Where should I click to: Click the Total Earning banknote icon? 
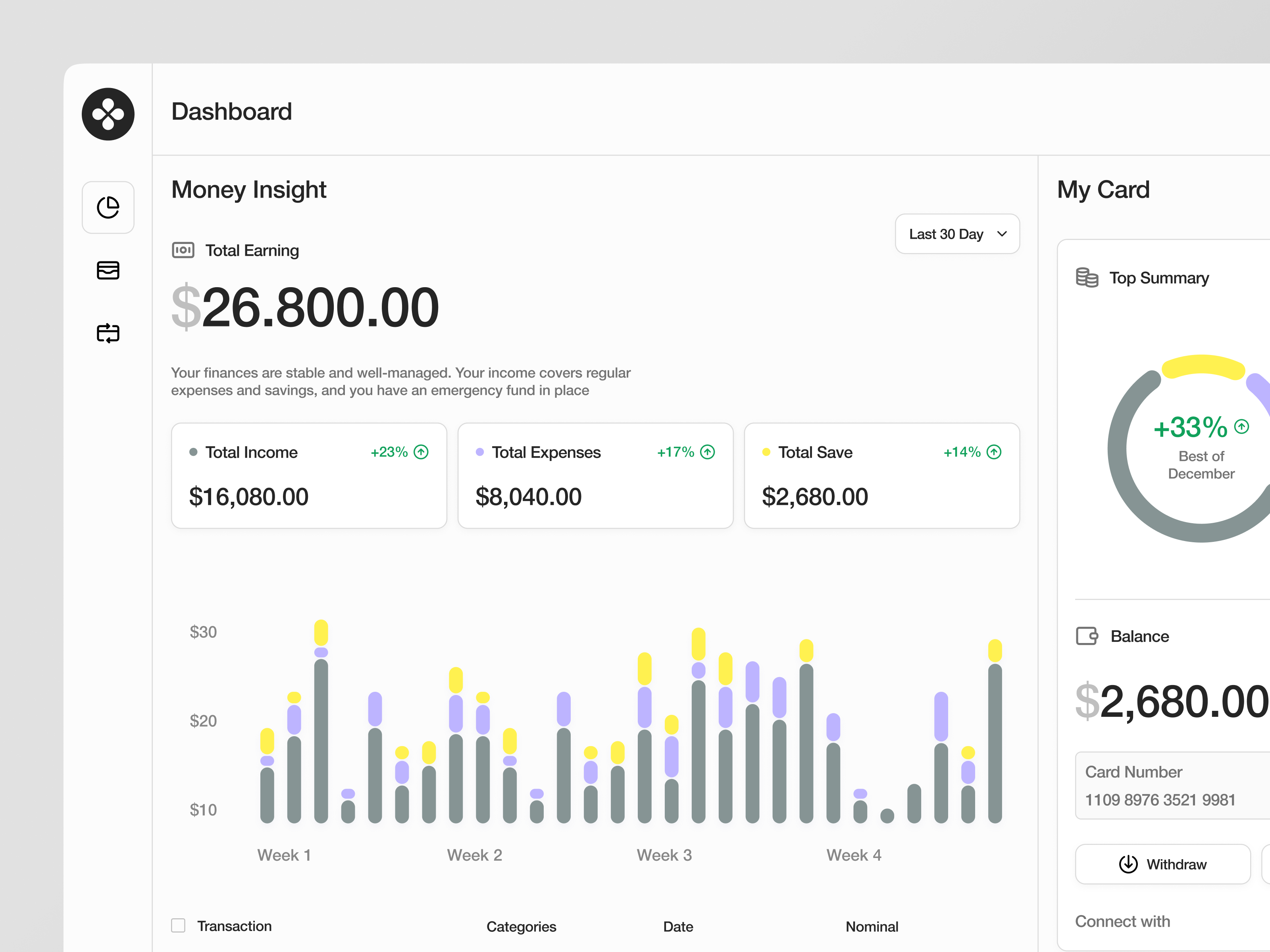coord(183,250)
